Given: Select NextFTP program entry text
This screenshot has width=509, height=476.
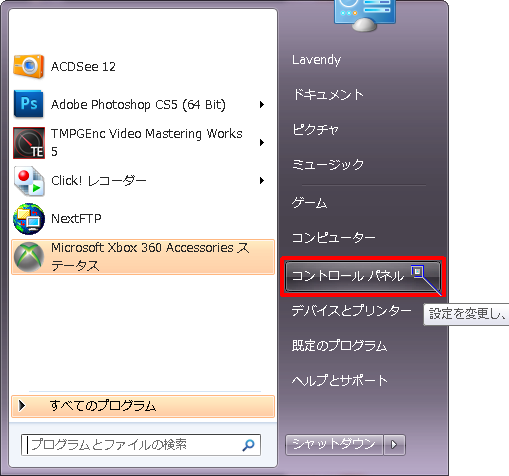Looking at the screenshot, I should point(76,219).
